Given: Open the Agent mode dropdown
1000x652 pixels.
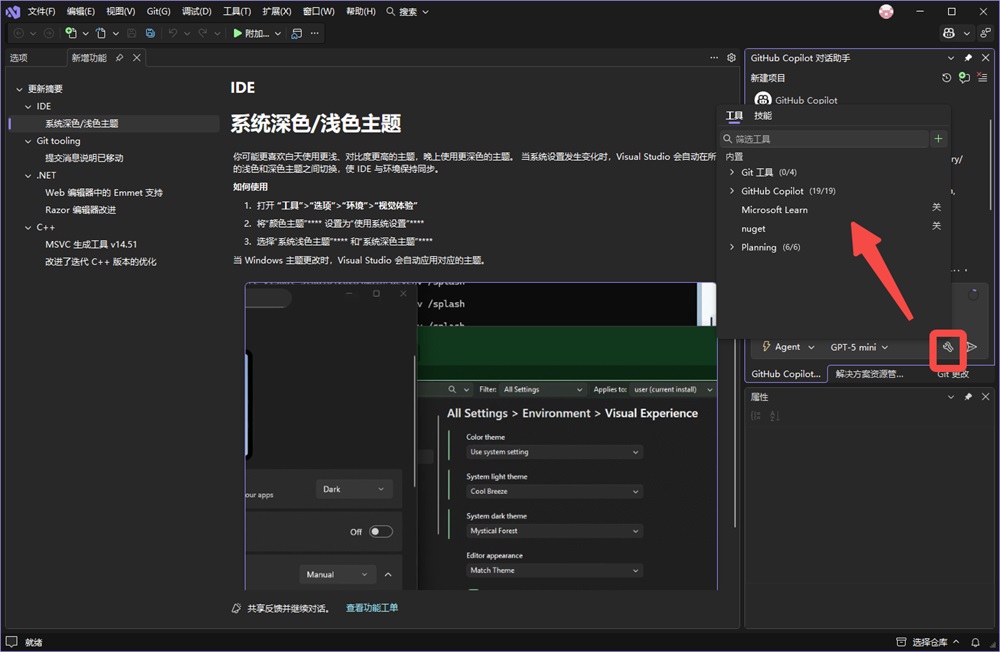Looking at the screenshot, I should click(789, 347).
